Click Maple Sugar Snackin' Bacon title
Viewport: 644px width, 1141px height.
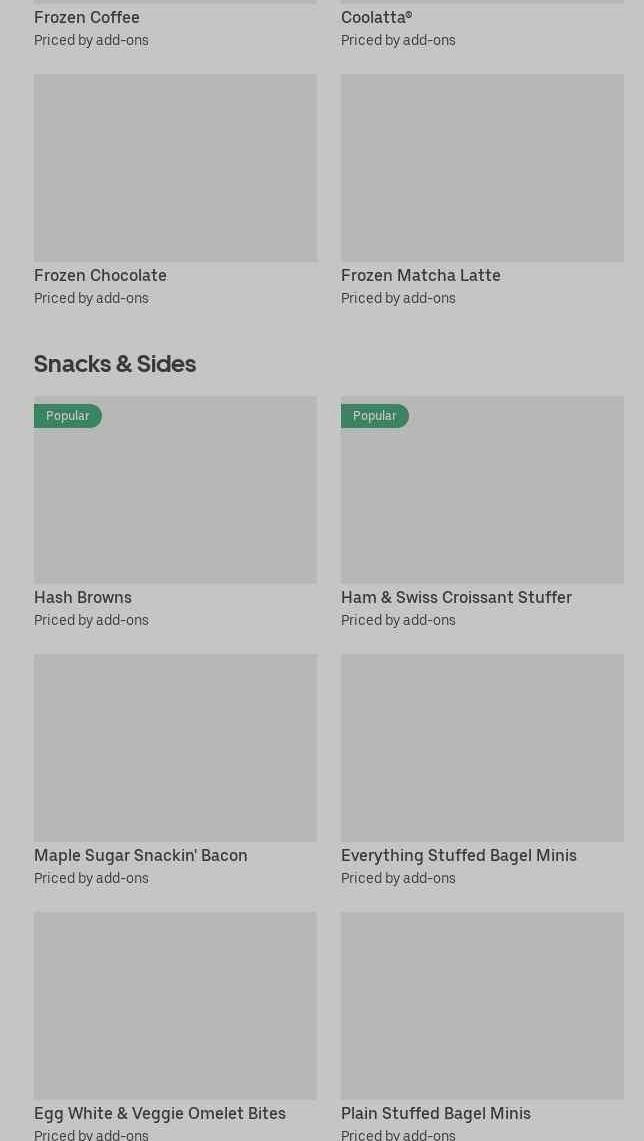(141, 855)
